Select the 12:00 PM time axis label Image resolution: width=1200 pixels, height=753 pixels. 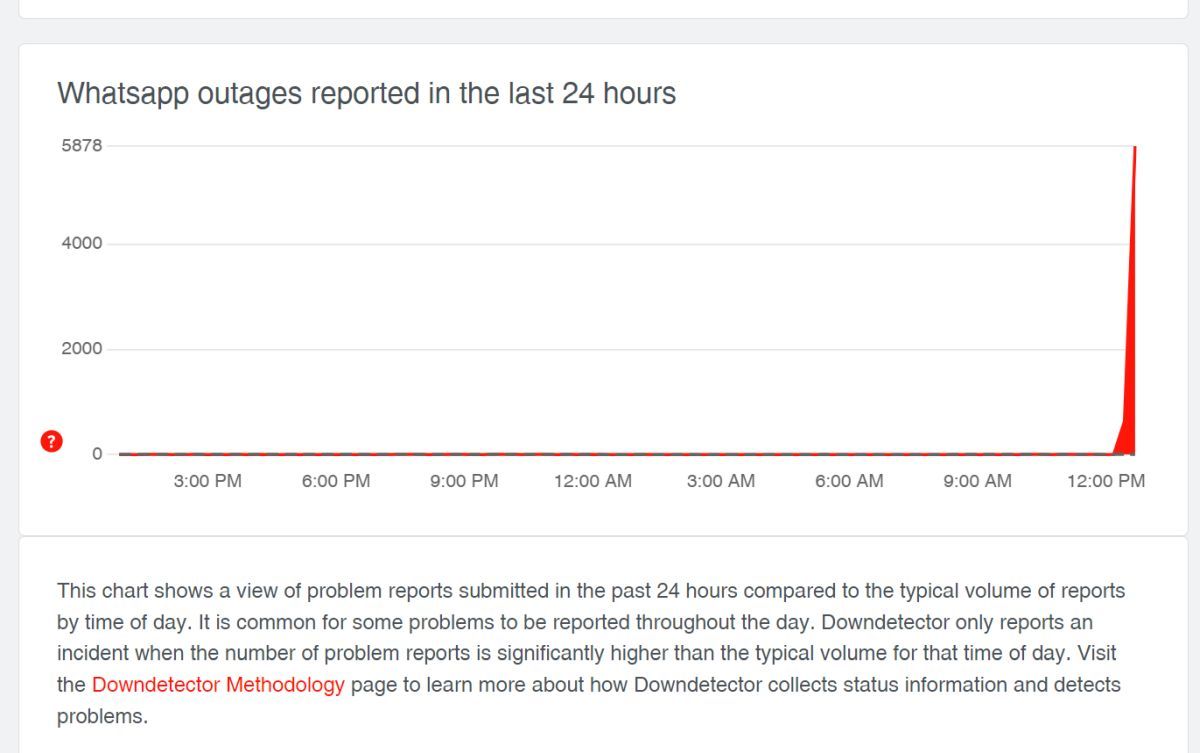[x=1106, y=481]
